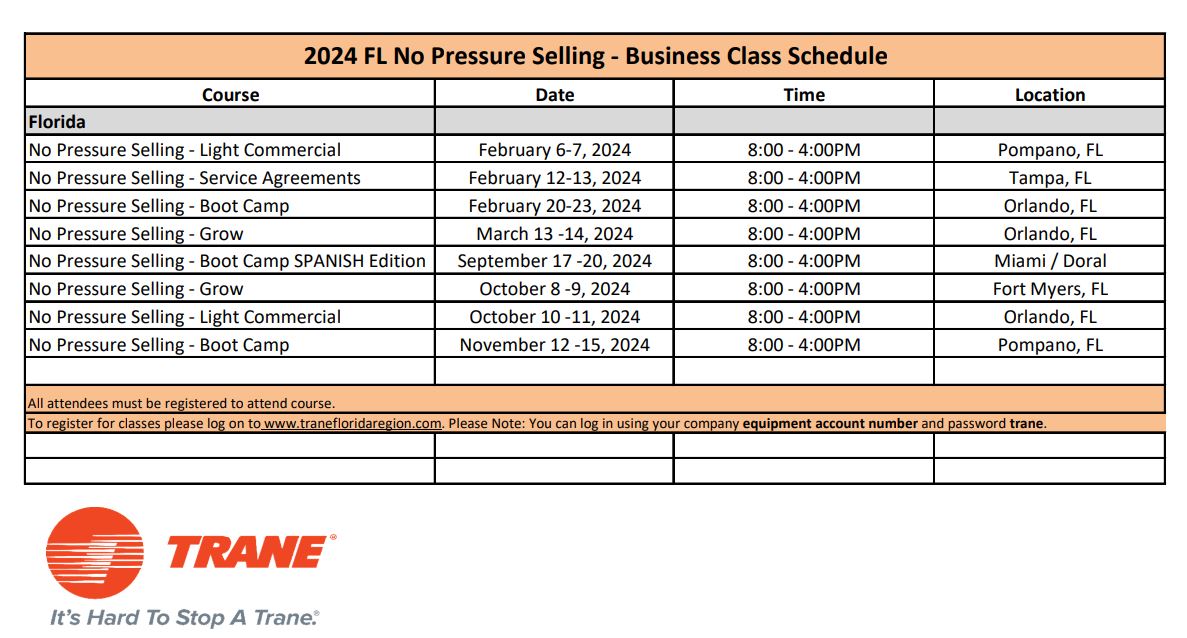This screenshot has height=638, width=1187.
Task: Click the Business Class Schedule title bar
Action: [595, 56]
